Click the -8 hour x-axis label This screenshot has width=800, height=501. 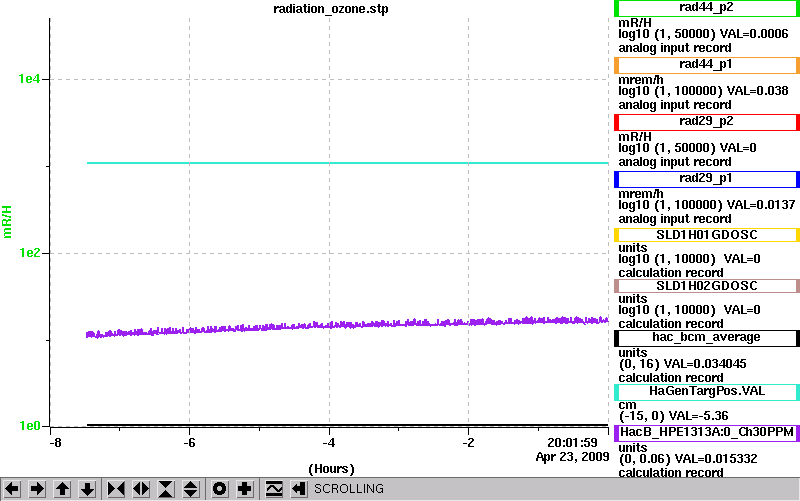point(55,443)
